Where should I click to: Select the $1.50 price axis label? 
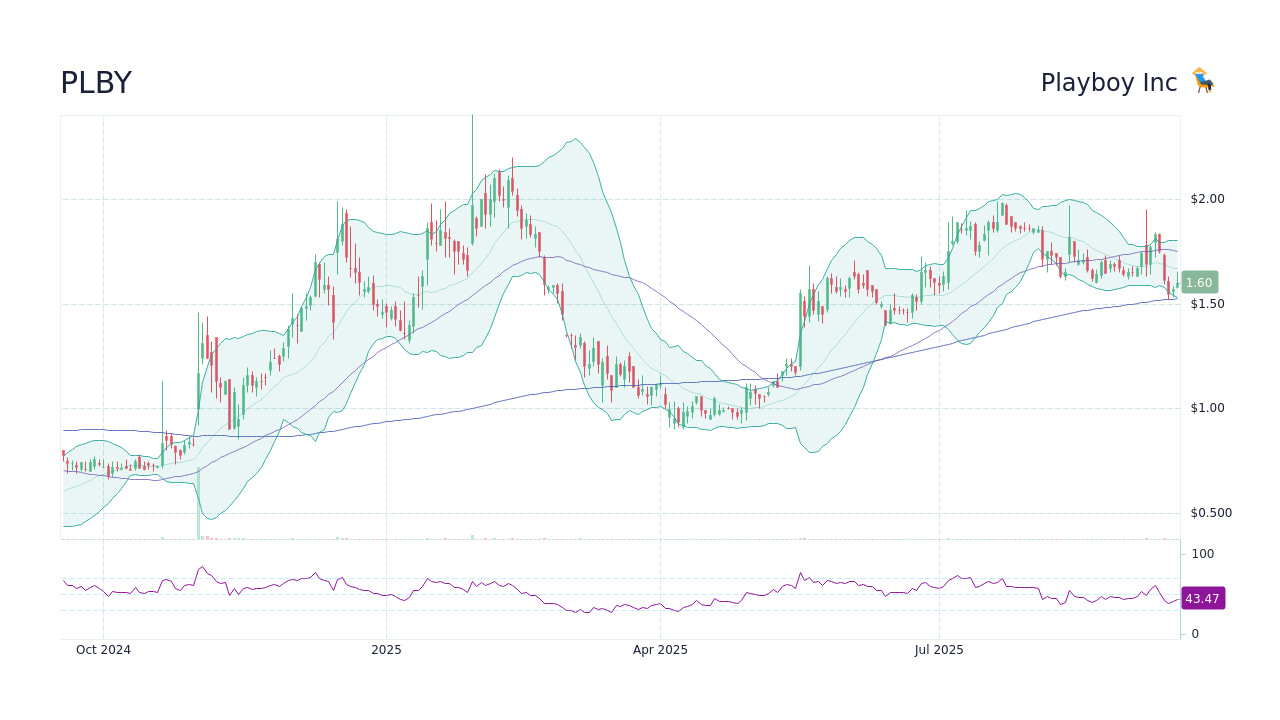[1208, 303]
